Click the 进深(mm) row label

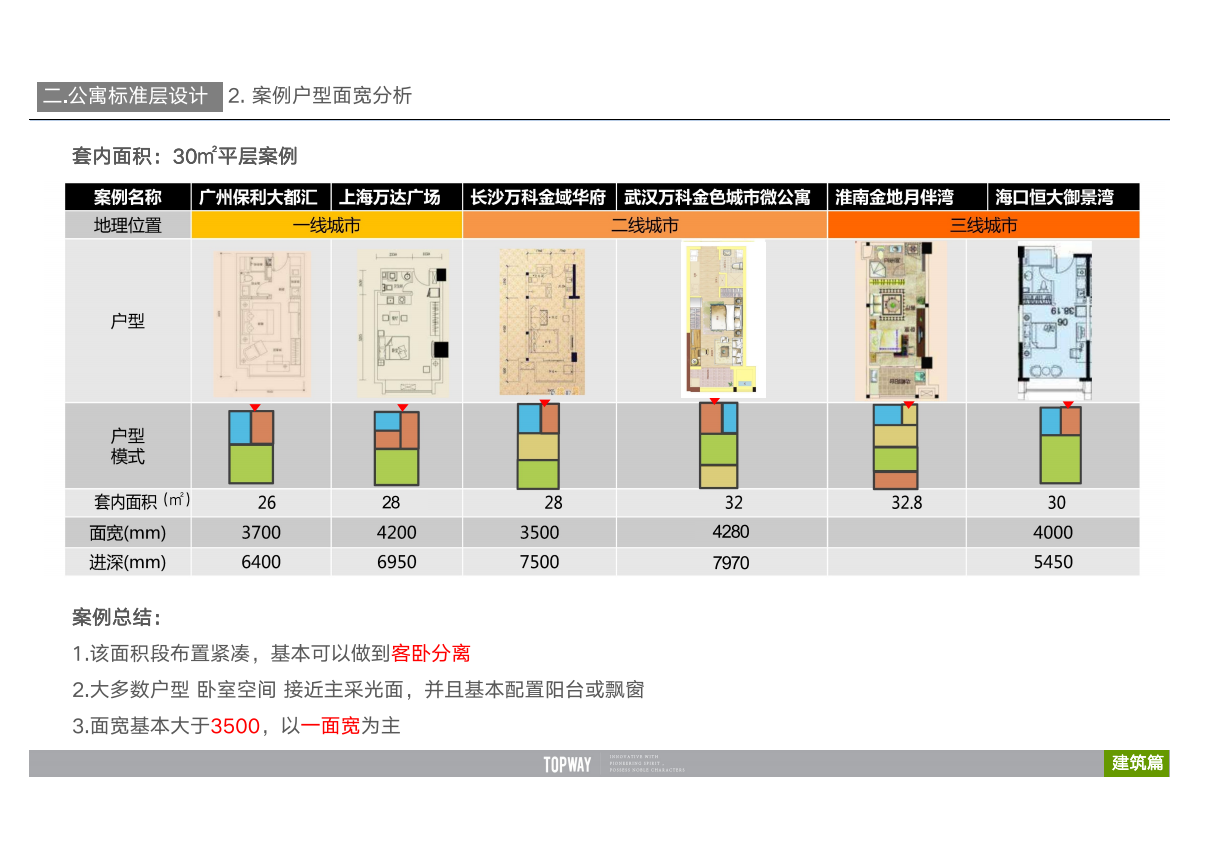pos(128,562)
